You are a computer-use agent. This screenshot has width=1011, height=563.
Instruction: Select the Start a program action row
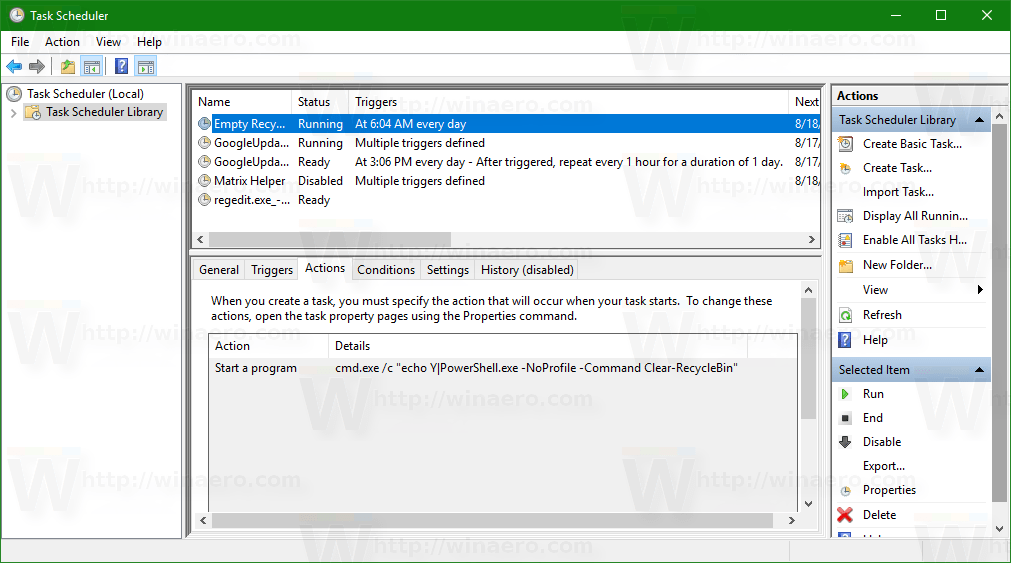click(503, 368)
